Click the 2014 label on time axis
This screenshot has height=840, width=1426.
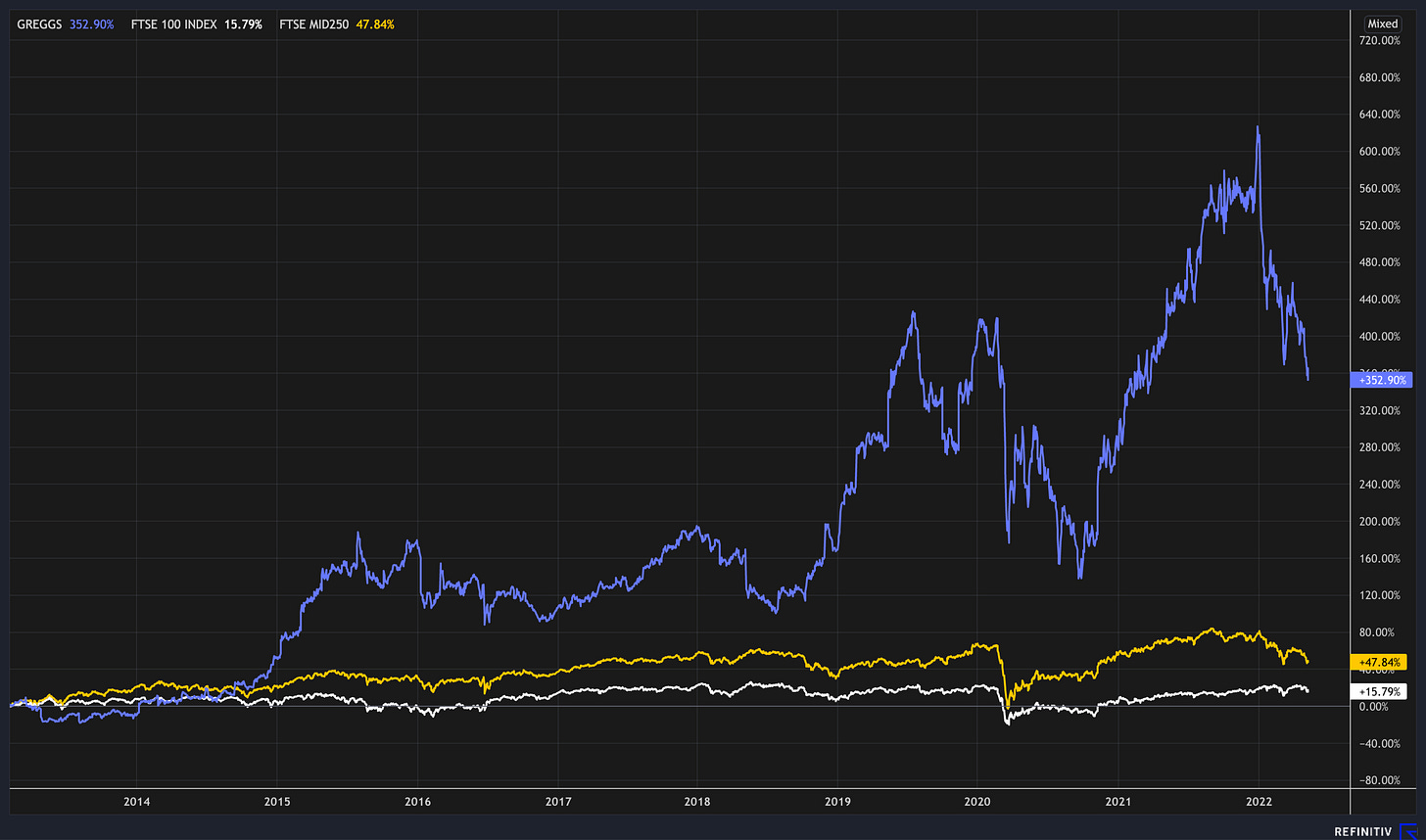pyautogui.click(x=136, y=800)
